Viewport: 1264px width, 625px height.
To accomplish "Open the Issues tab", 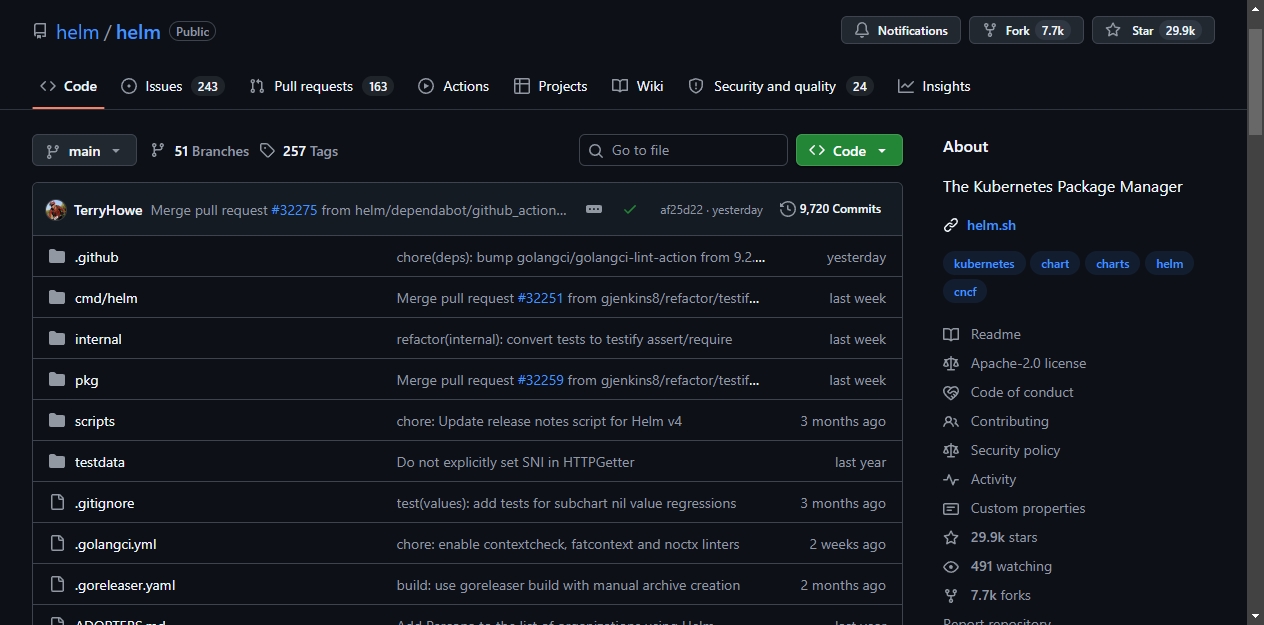I will pos(172,86).
